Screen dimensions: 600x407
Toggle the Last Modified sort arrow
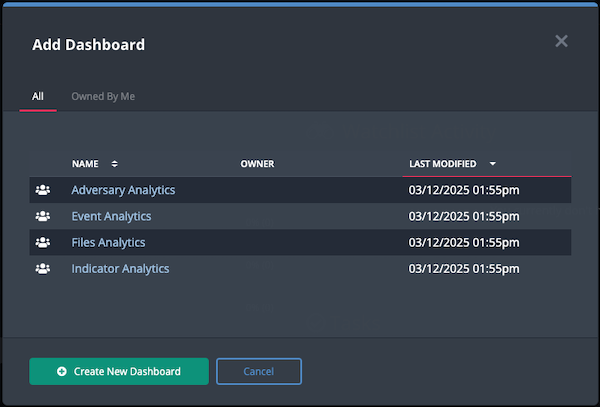(493, 164)
